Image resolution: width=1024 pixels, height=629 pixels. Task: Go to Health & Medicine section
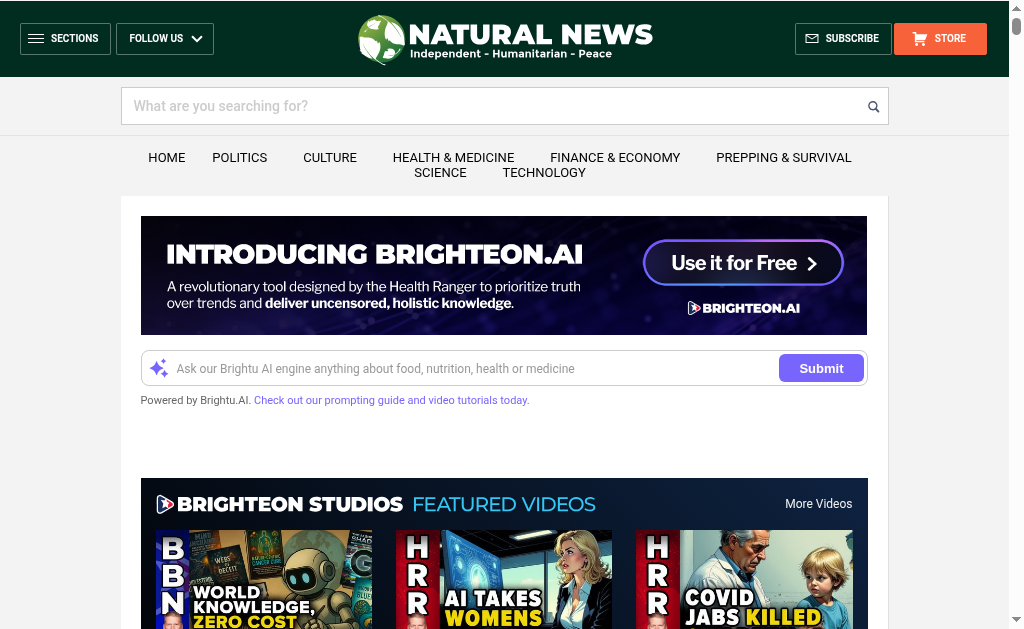click(x=453, y=157)
